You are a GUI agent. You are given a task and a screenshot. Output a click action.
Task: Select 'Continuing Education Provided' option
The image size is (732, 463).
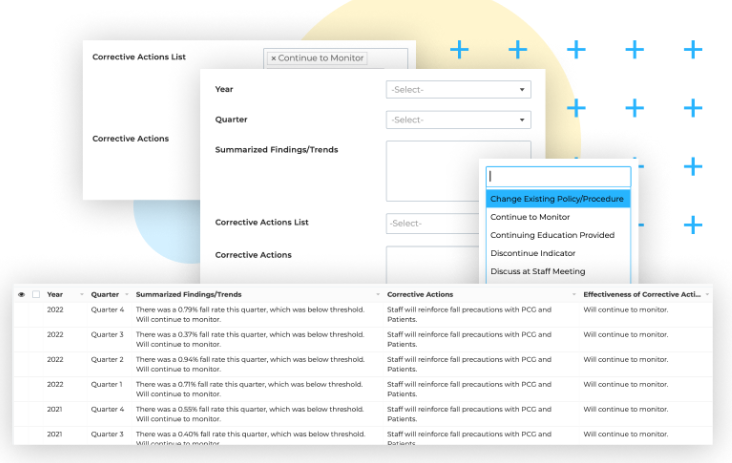tap(552, 235)
